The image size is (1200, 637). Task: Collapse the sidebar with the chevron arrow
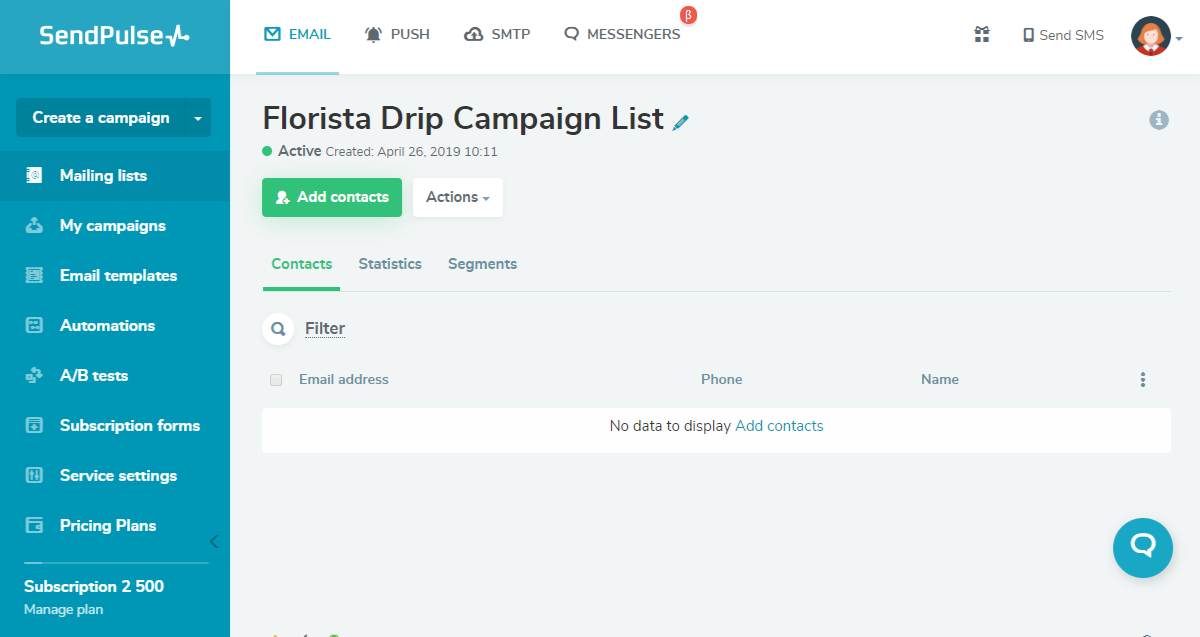(x=213, y=542)
